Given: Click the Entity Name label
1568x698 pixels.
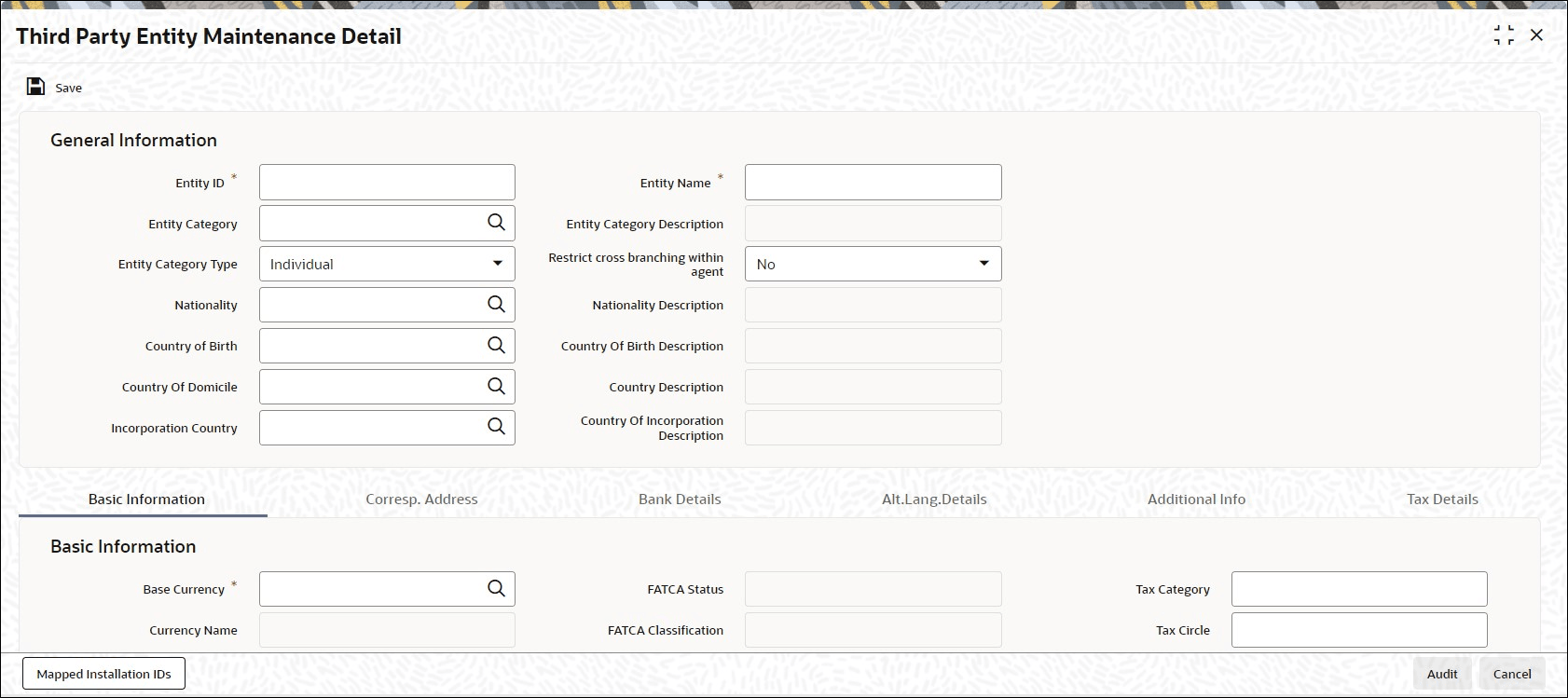Looking at the screenshot, I should point(675,183).
